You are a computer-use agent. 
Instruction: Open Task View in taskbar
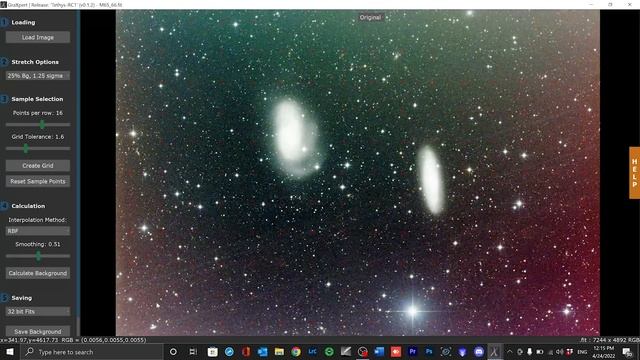pyautogui.click(x=193, y=352)
